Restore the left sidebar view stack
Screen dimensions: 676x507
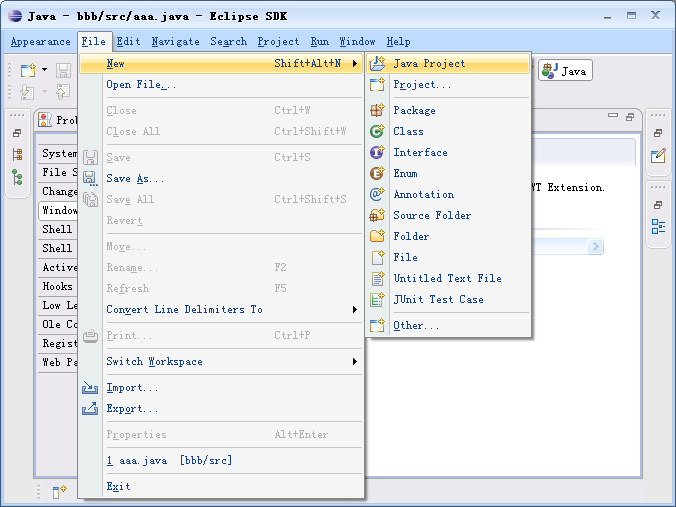[x=17, y=133]
